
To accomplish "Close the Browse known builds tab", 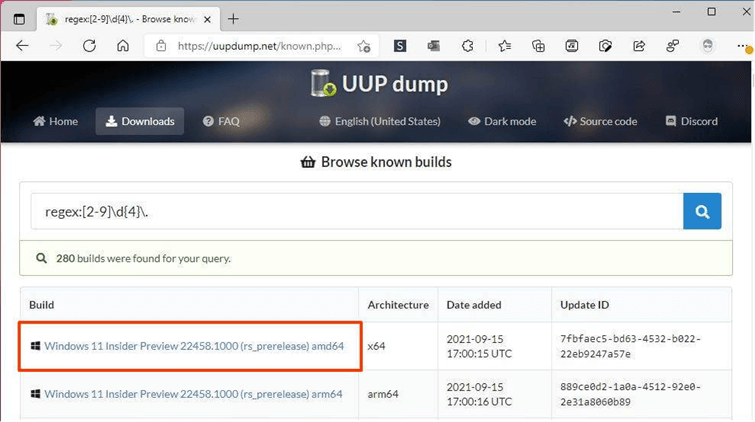I will [207, 19].
